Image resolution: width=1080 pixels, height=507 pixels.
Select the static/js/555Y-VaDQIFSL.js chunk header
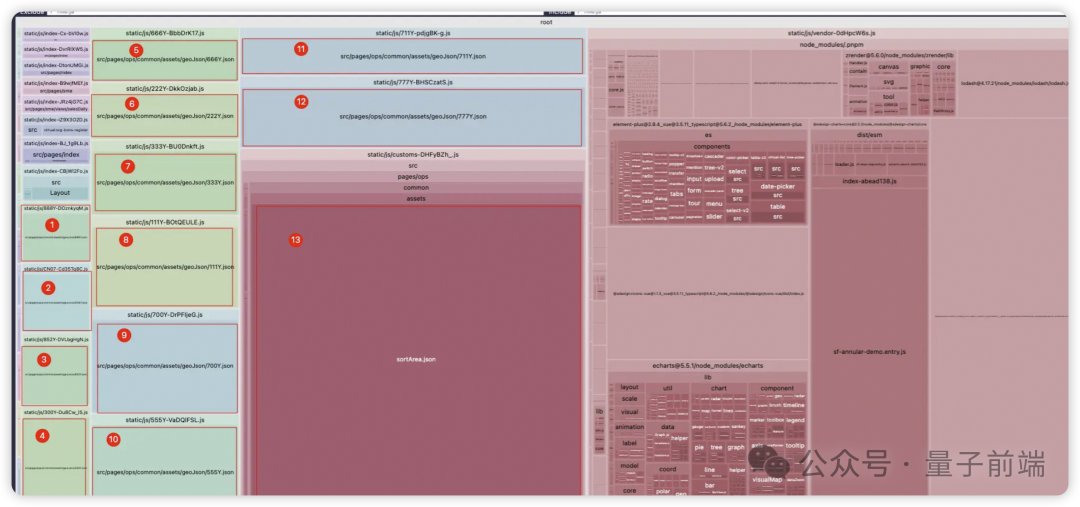(x=165, y=420)
